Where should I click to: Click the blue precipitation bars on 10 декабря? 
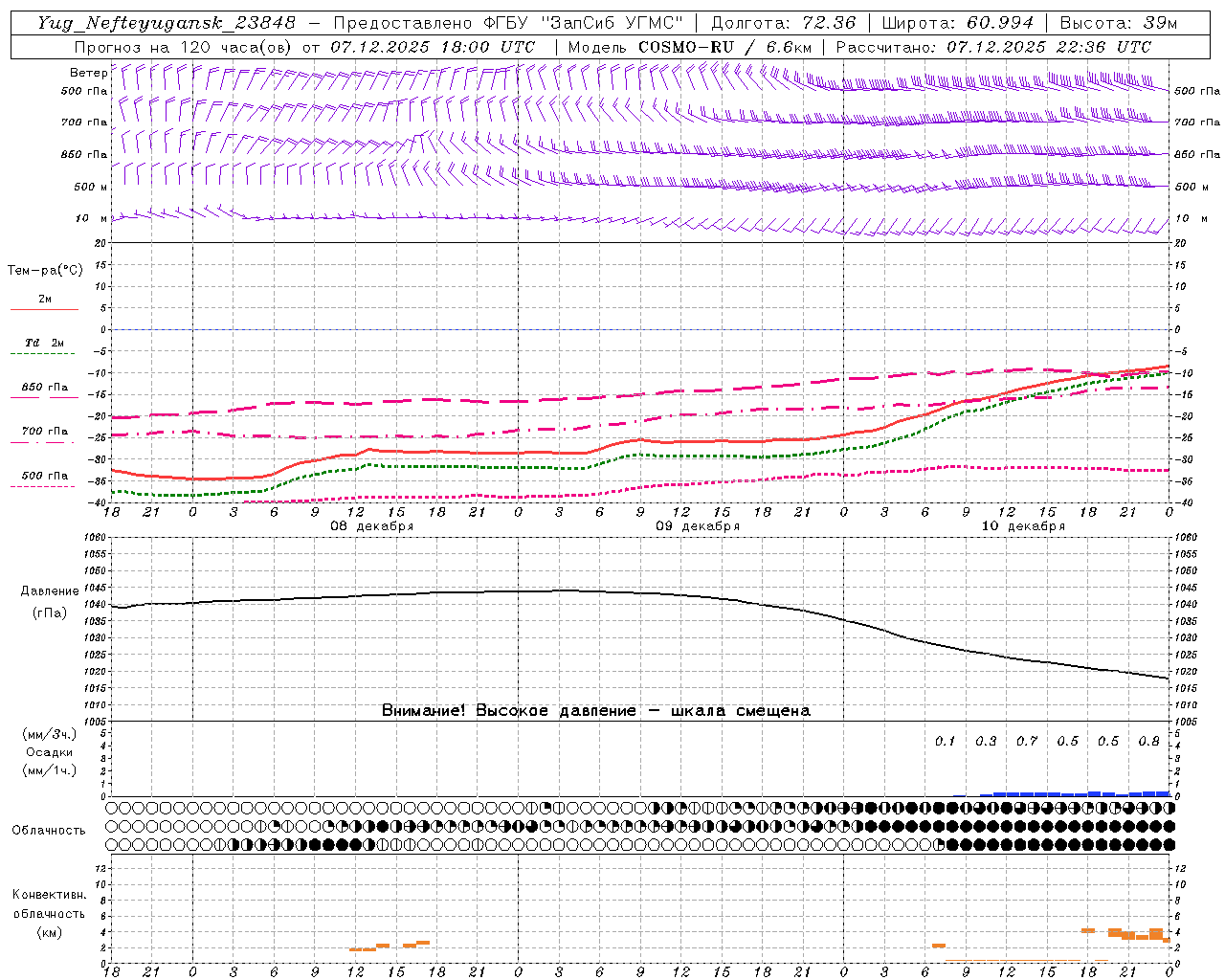click(x=1074, y=793)
